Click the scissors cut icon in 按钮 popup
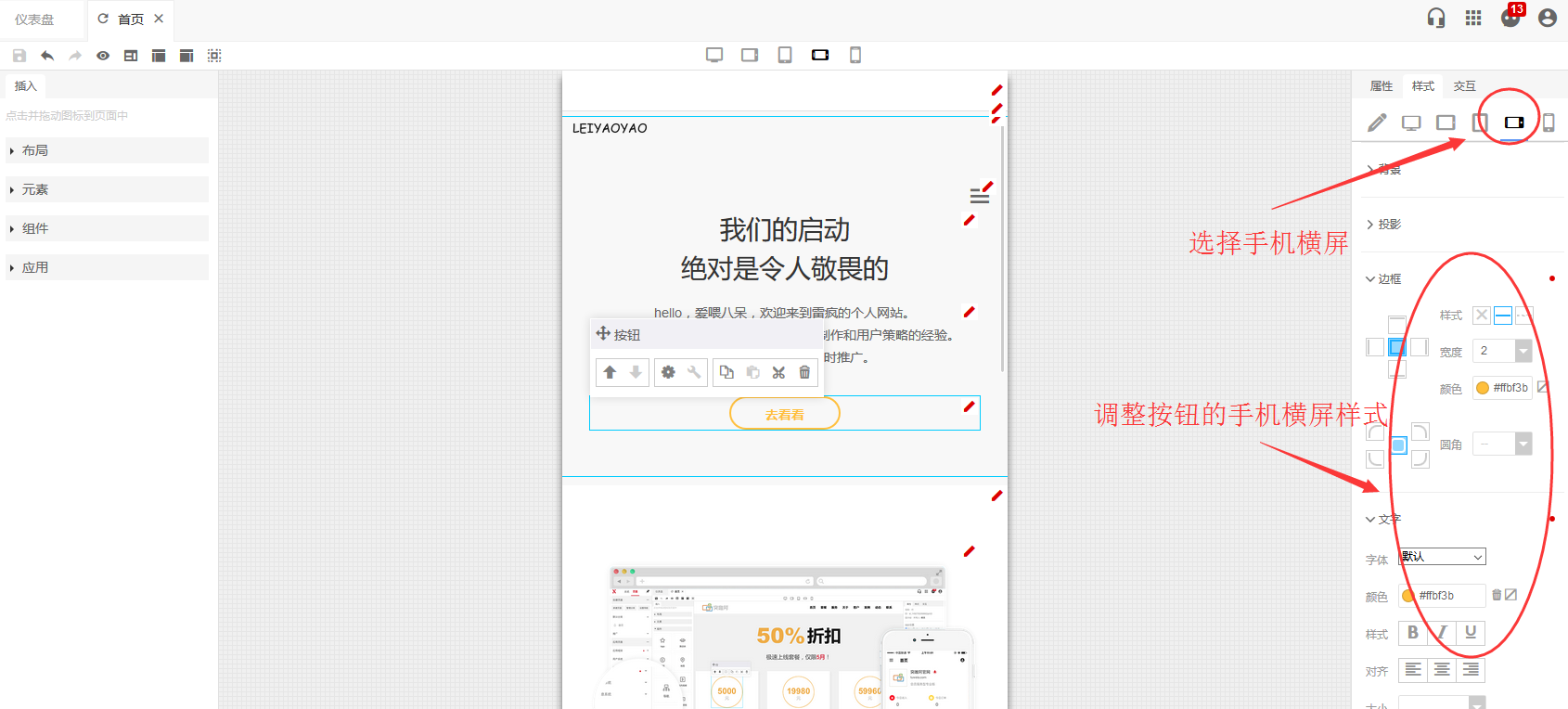This screenshot has width=1568, height=709. click(x=778, y=372)
